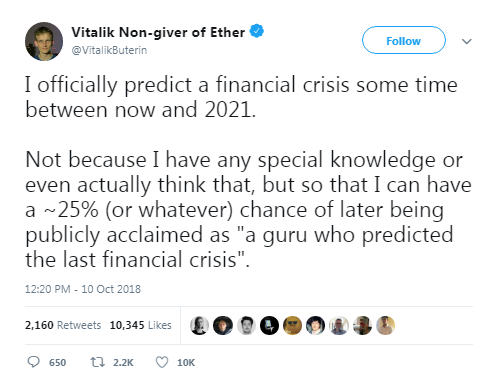Click the Vitalik Non-giver of Ether name
This screenshot has width=501, height=388.
(x=158, y=32)
